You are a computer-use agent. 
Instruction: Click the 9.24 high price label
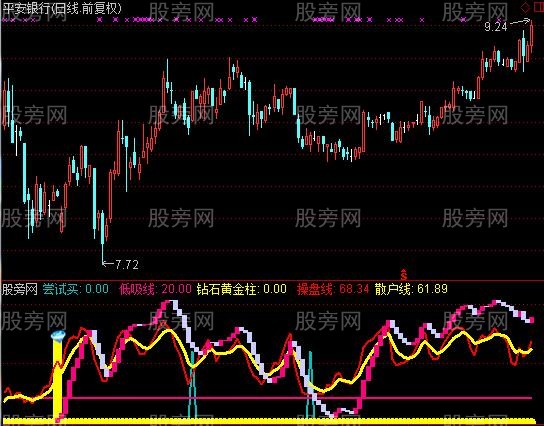tap(496, 27)
